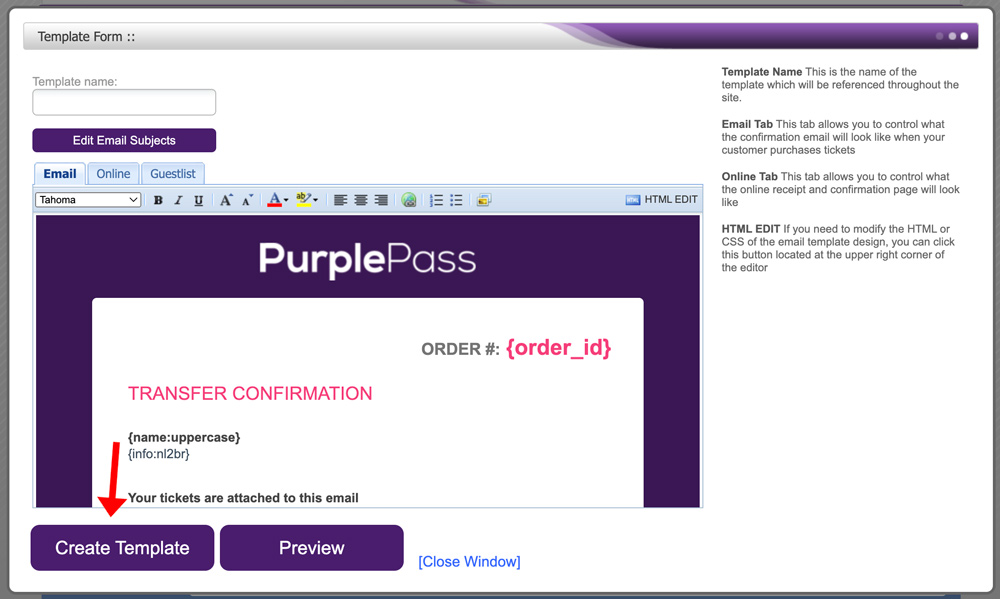This screenshot has width=1000, height=599.
Task: Switch to the Online tab
Action: tap(113, 174)
